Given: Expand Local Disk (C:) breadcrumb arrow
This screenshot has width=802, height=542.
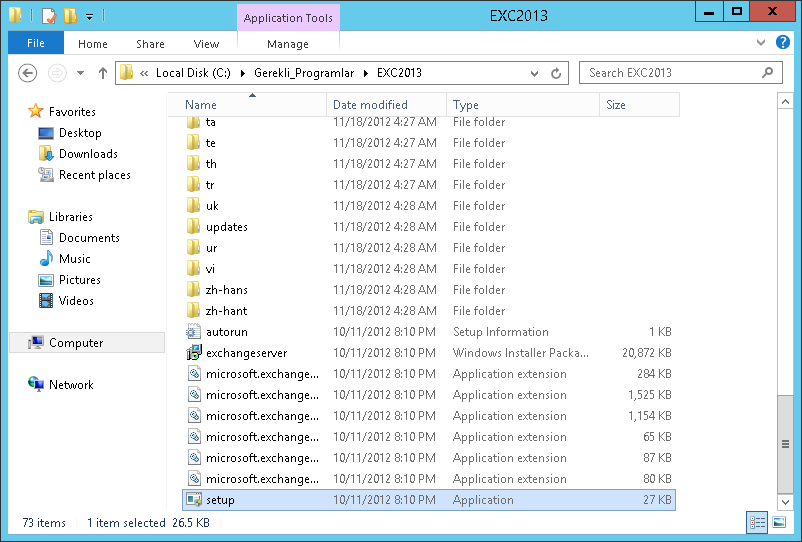Looking at the screenshot, I should click(243, 73).
